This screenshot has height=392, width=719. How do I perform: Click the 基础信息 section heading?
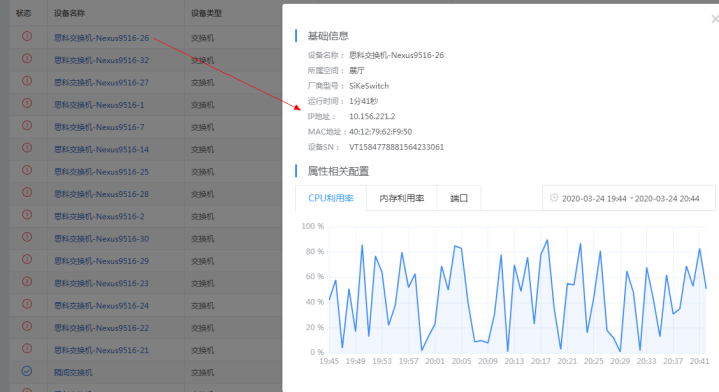point(328,36)
